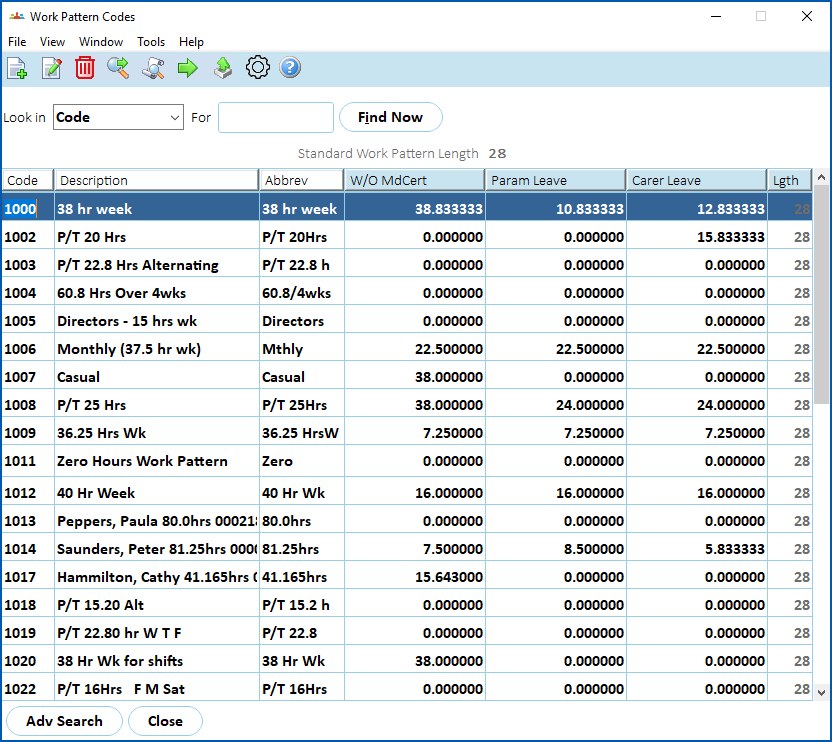The height and width of the screenshot is (742, 832).
Task: Open the Tools menu
Action: pyautogui.click(x=151, y=42)
